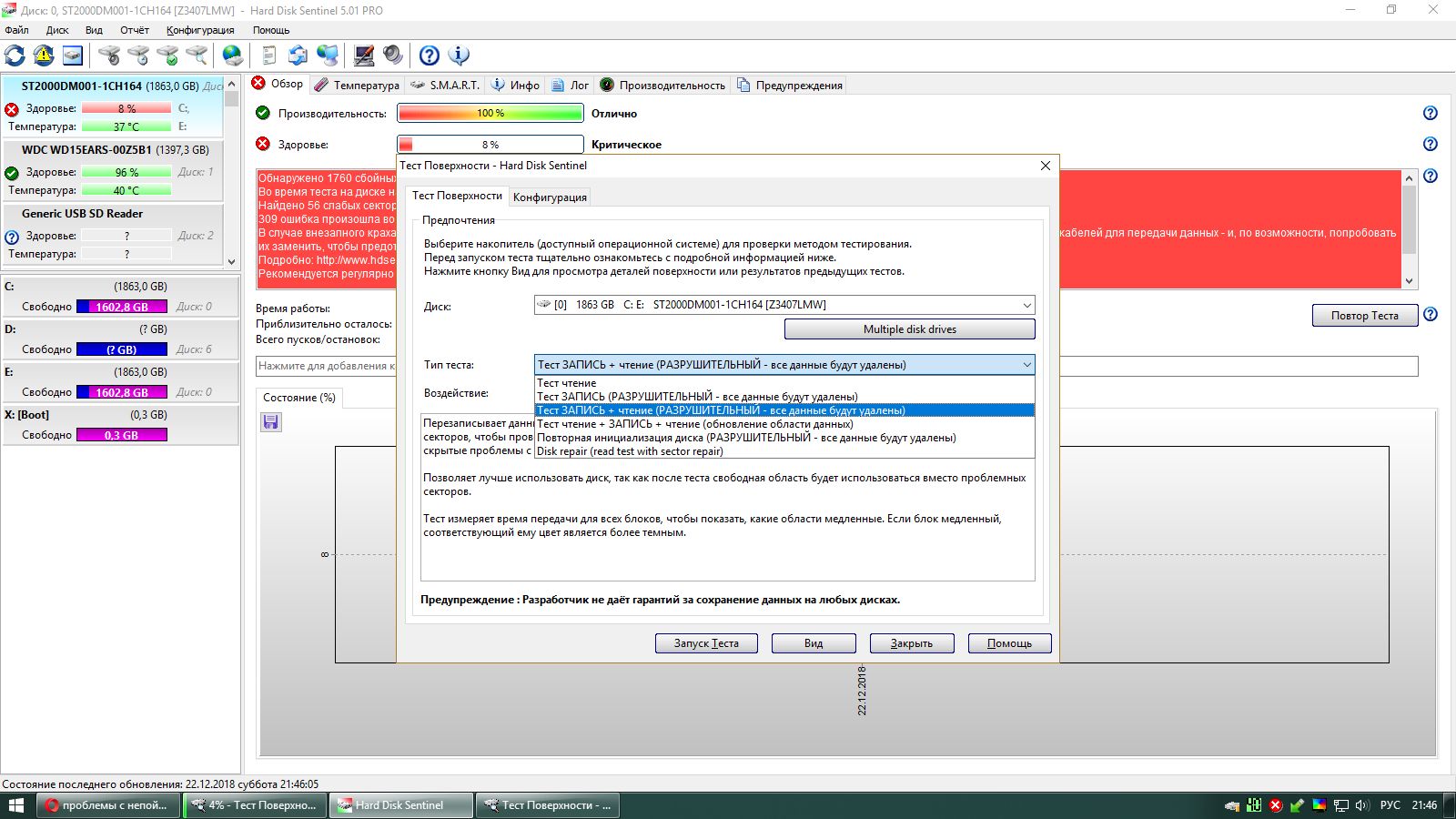Click the save floppy icon under Состояние tab

click(271, 421)
